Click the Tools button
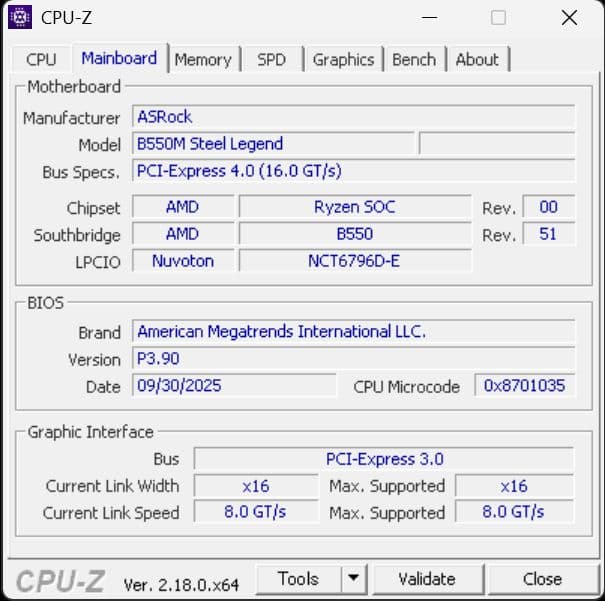Image resolution: width=605 pixels, height=601 pixels. pos(299,579)
